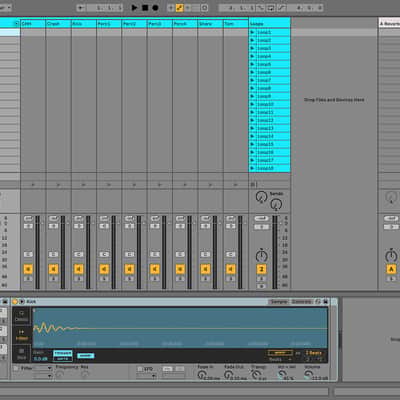Launch the Loop5 clip
400x400 pixels.
[252, 64]
